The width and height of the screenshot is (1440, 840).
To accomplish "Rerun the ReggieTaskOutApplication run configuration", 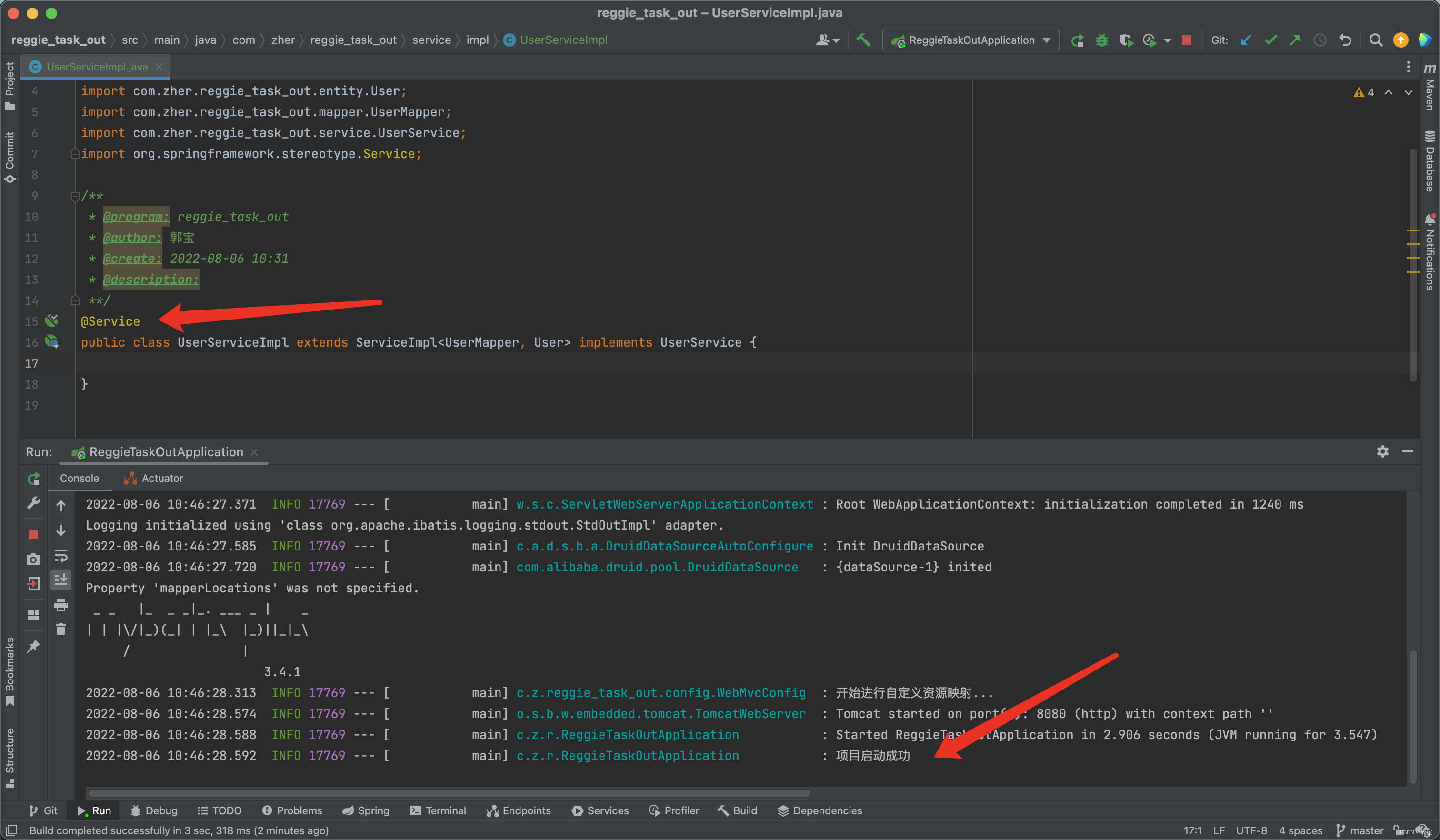I will pyautogui.click(x=1077, y=40).
